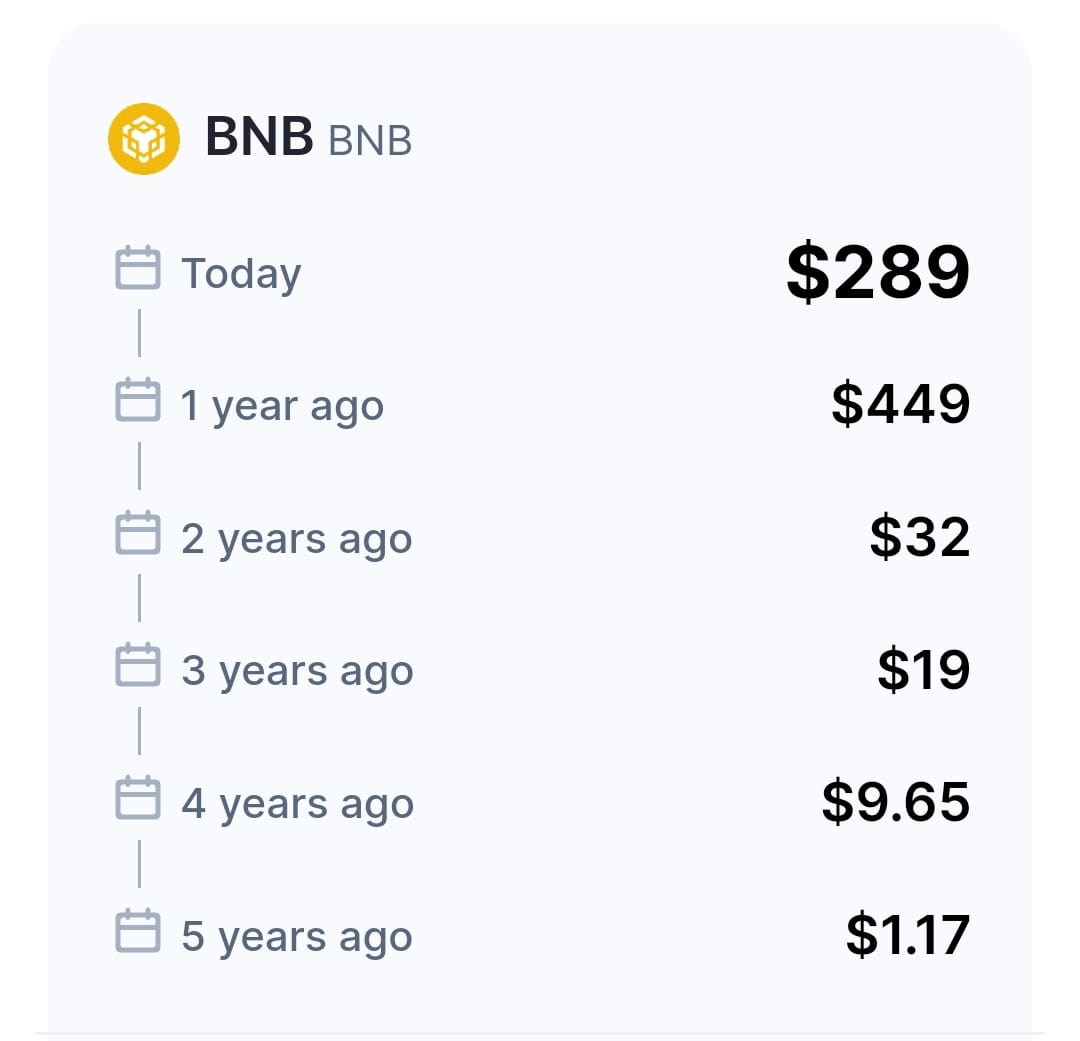This screenshot has height=1041, width=1080.
Task: Click the calendar icon beside 1 year ago
Action: coord(140,401)
